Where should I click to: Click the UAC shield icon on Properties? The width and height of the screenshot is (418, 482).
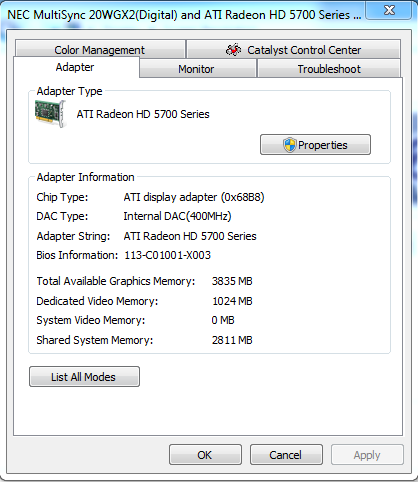pyautogui.click(x=289, y=145)
